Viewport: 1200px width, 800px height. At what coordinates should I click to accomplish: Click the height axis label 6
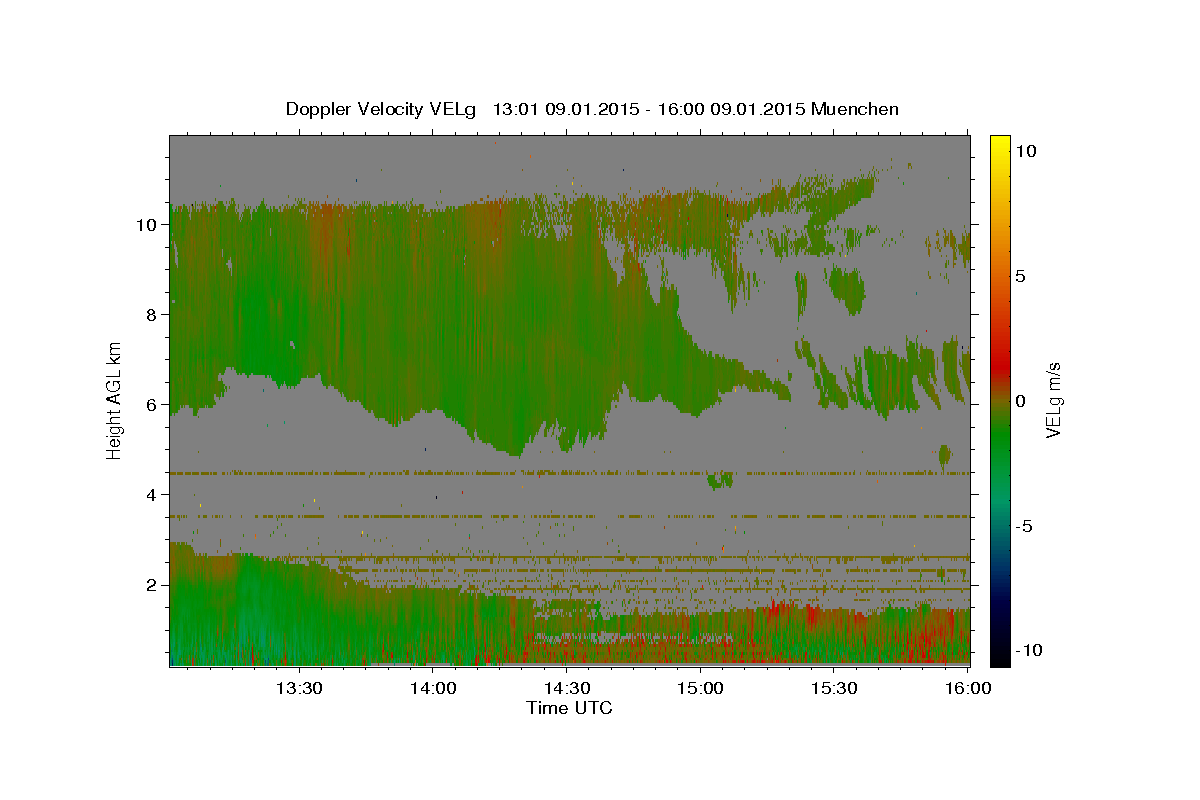tap(151, 405)
